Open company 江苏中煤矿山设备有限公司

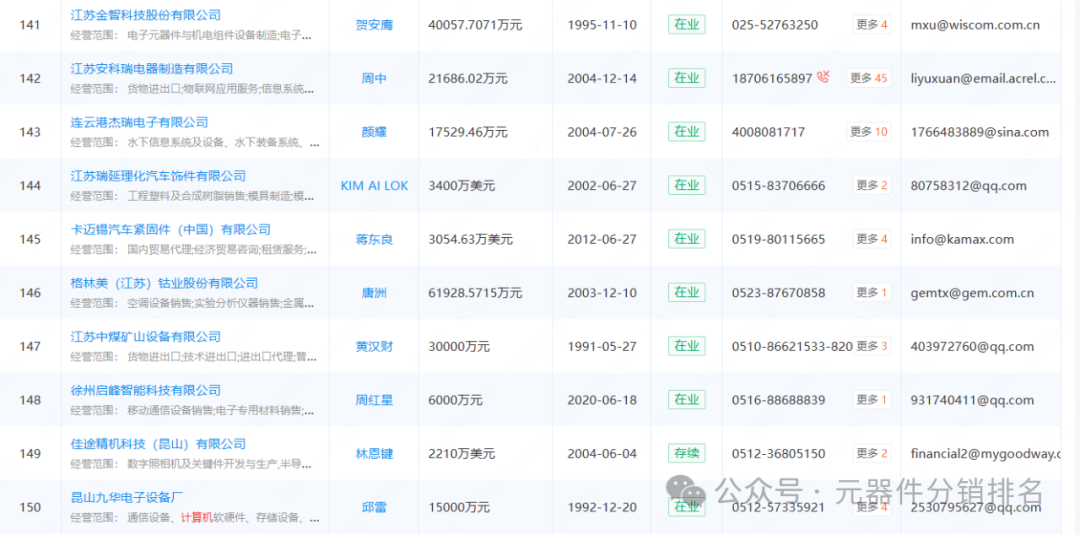point(146,337)
